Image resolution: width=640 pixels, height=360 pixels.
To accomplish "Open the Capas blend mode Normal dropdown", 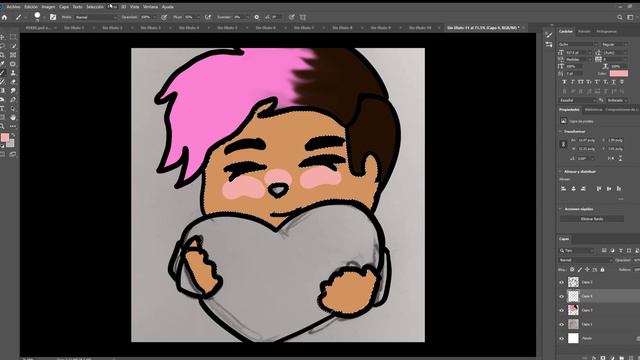I will (585, 260).
